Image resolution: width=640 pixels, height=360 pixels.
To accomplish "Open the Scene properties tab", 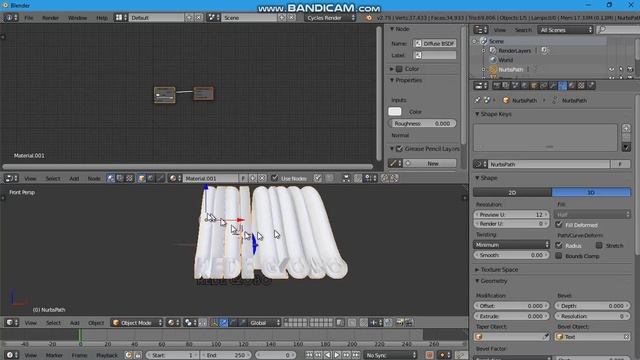I will (515, 86).
